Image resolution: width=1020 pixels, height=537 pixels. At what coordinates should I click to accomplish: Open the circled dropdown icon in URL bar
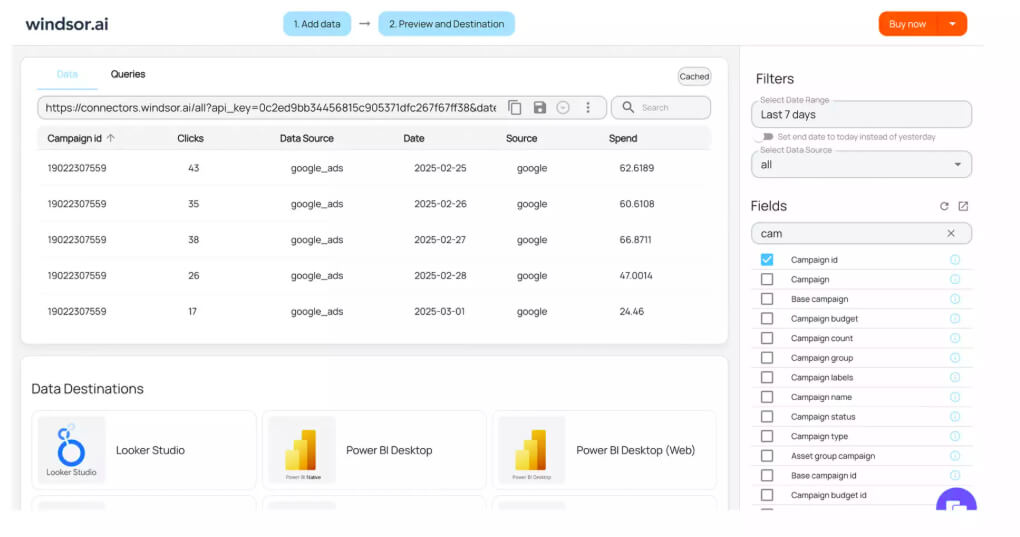563,108
